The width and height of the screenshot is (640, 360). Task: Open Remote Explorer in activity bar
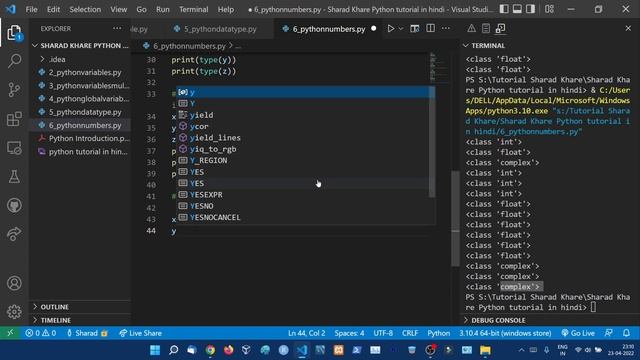[x=14, y=148]
